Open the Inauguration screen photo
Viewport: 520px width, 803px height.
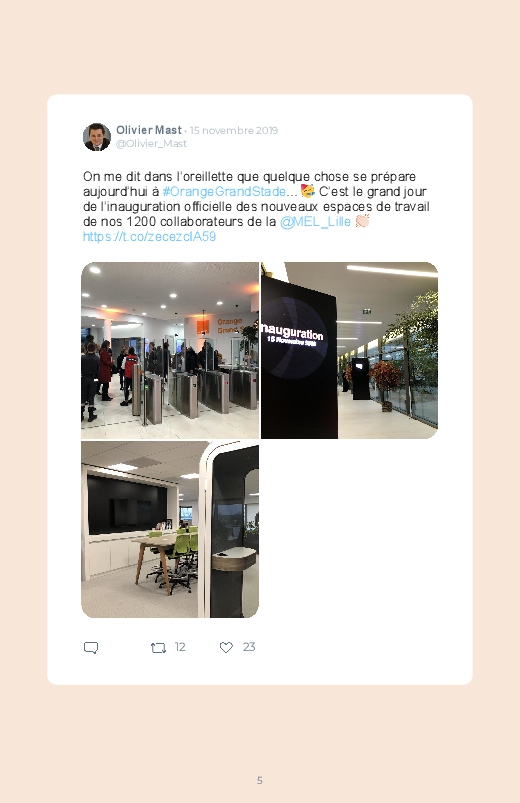click(x=349, y=350)
